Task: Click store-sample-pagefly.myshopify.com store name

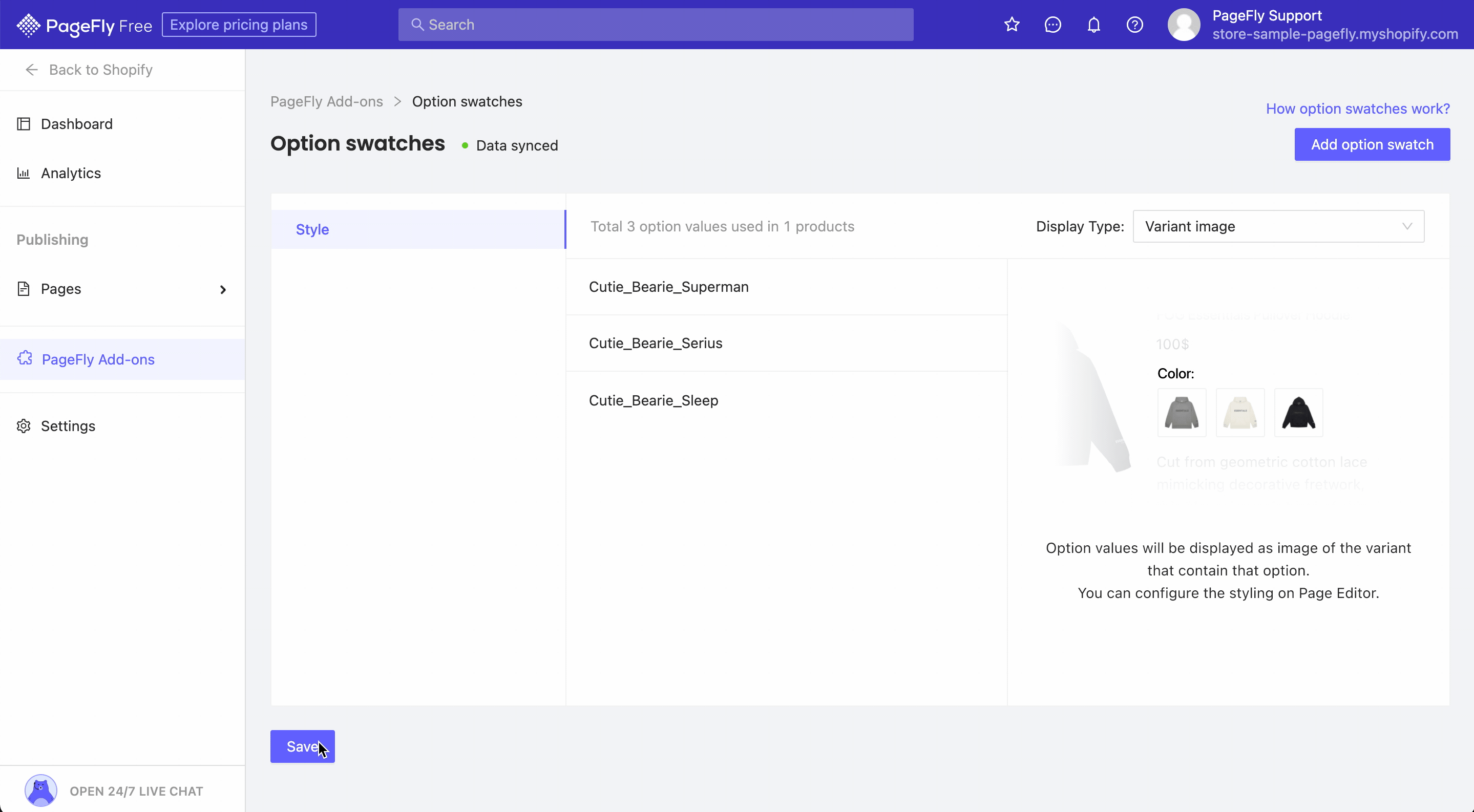Action: click(1335, 34)
